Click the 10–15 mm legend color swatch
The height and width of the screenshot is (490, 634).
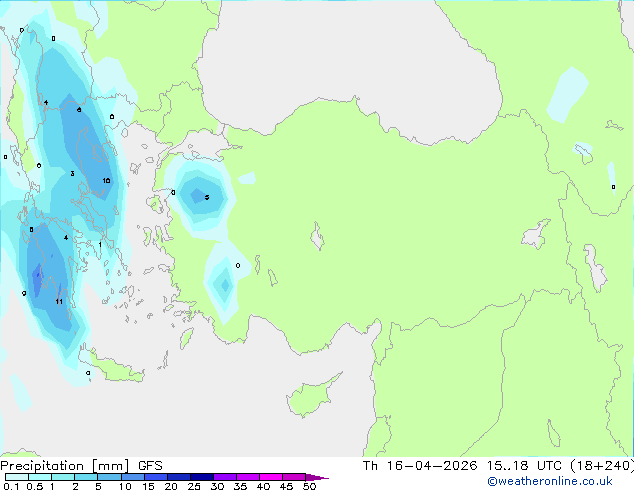pyautogui.click(x=133, y=477)
